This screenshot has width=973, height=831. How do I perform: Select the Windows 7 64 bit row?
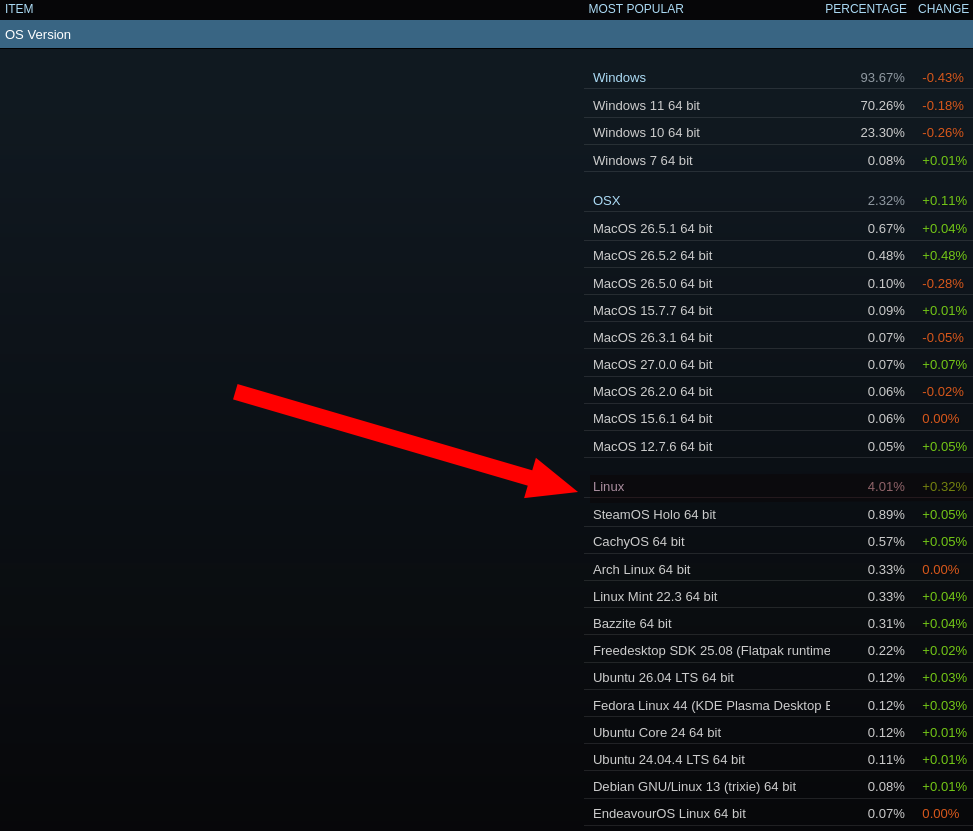[x=778, y=160]
